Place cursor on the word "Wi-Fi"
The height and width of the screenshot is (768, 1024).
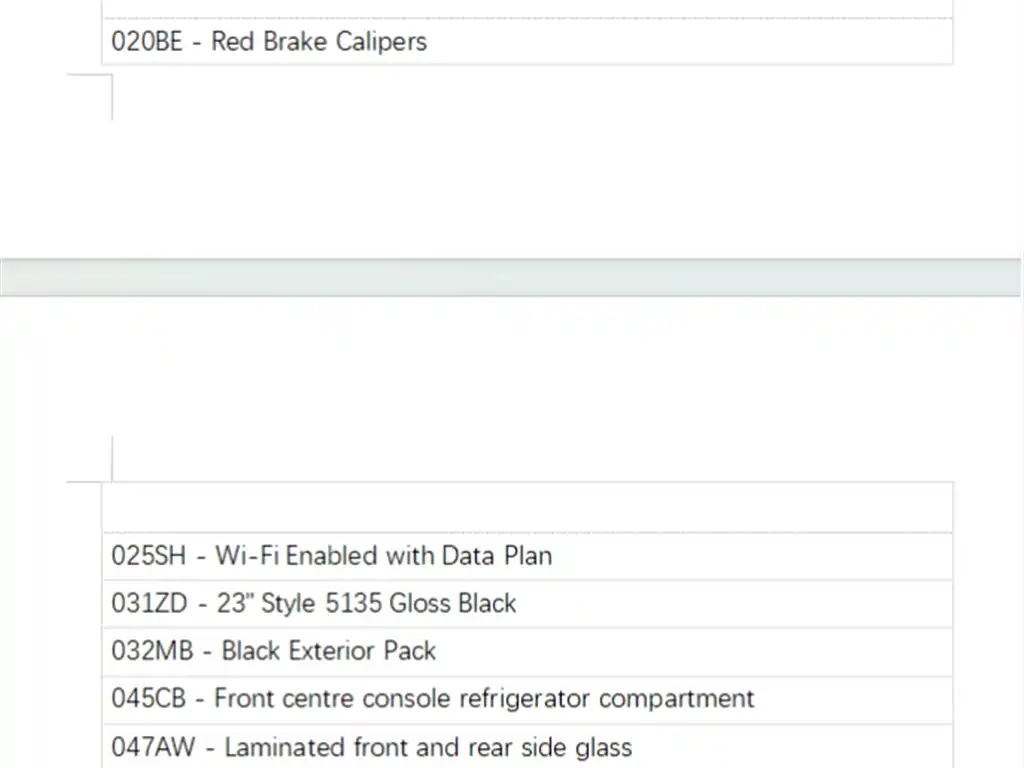pyautogui.click(x=247, y=556)
